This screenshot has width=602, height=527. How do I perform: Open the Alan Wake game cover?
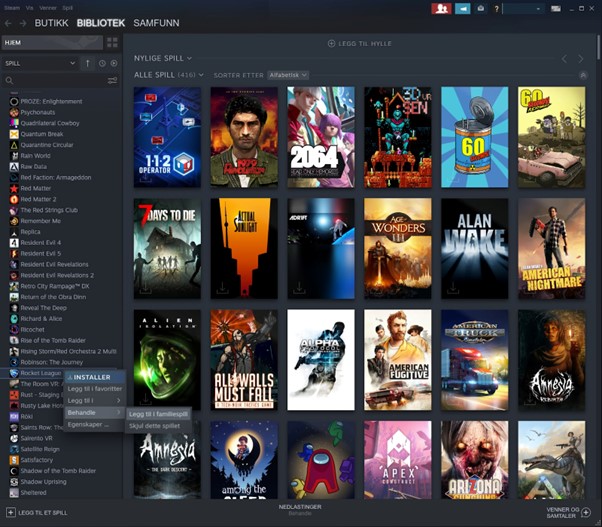(475, 248)
